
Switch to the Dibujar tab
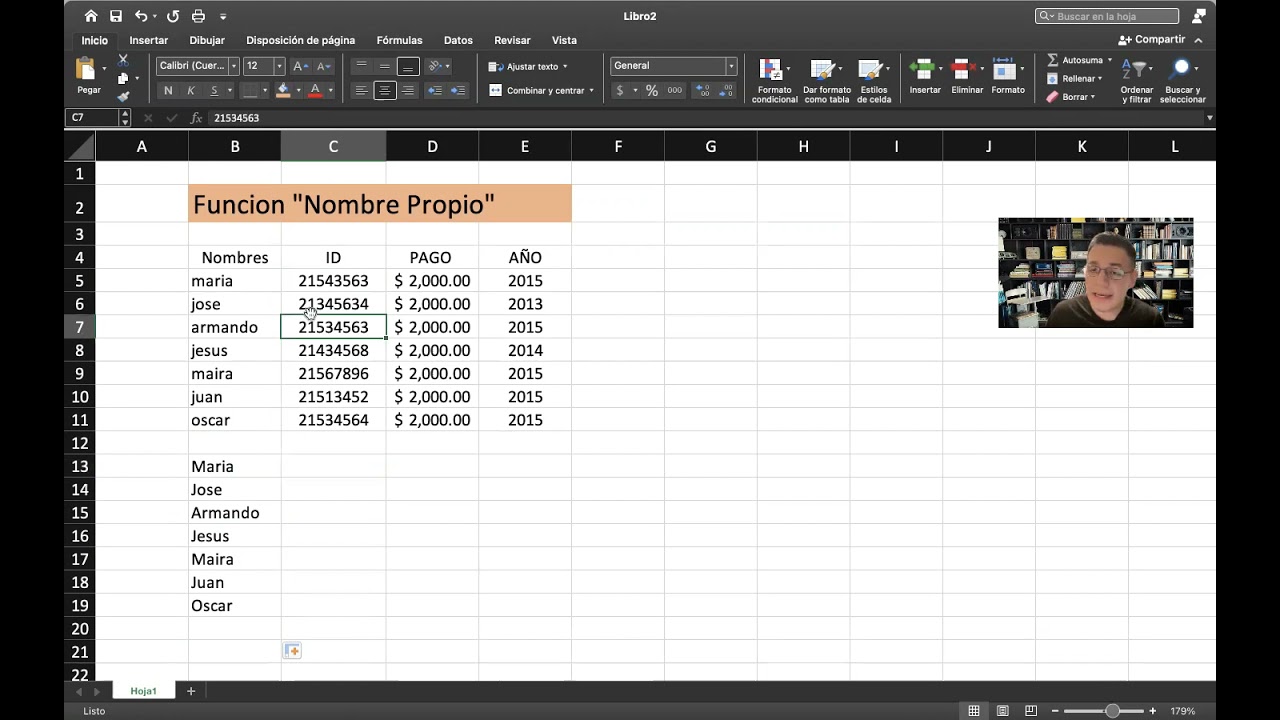[x=207, y=40]
